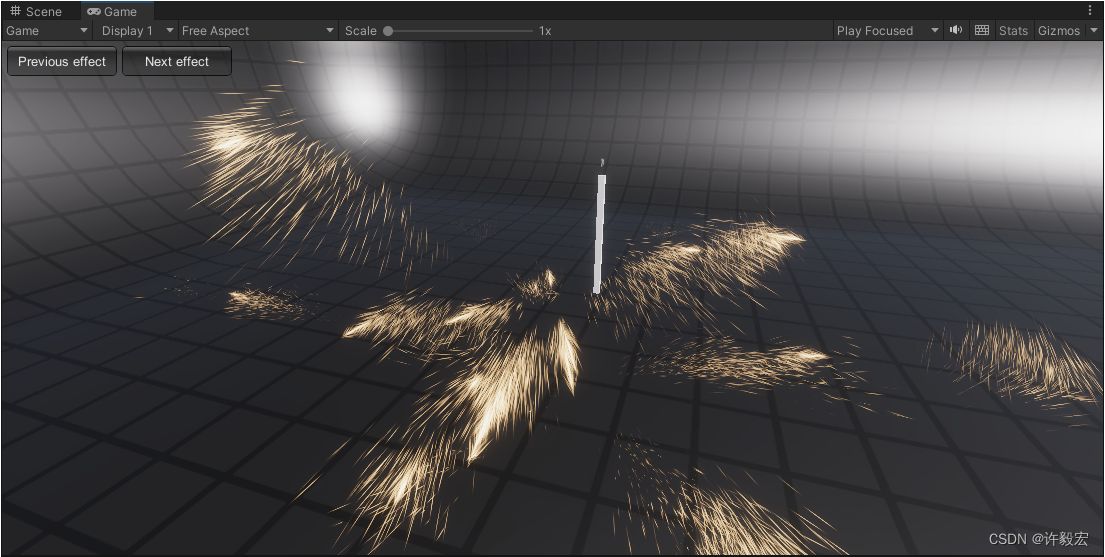Open the Display 1 dropdown
The image size is (1105, 557).
pyautogui.click(x=137, y=30)
